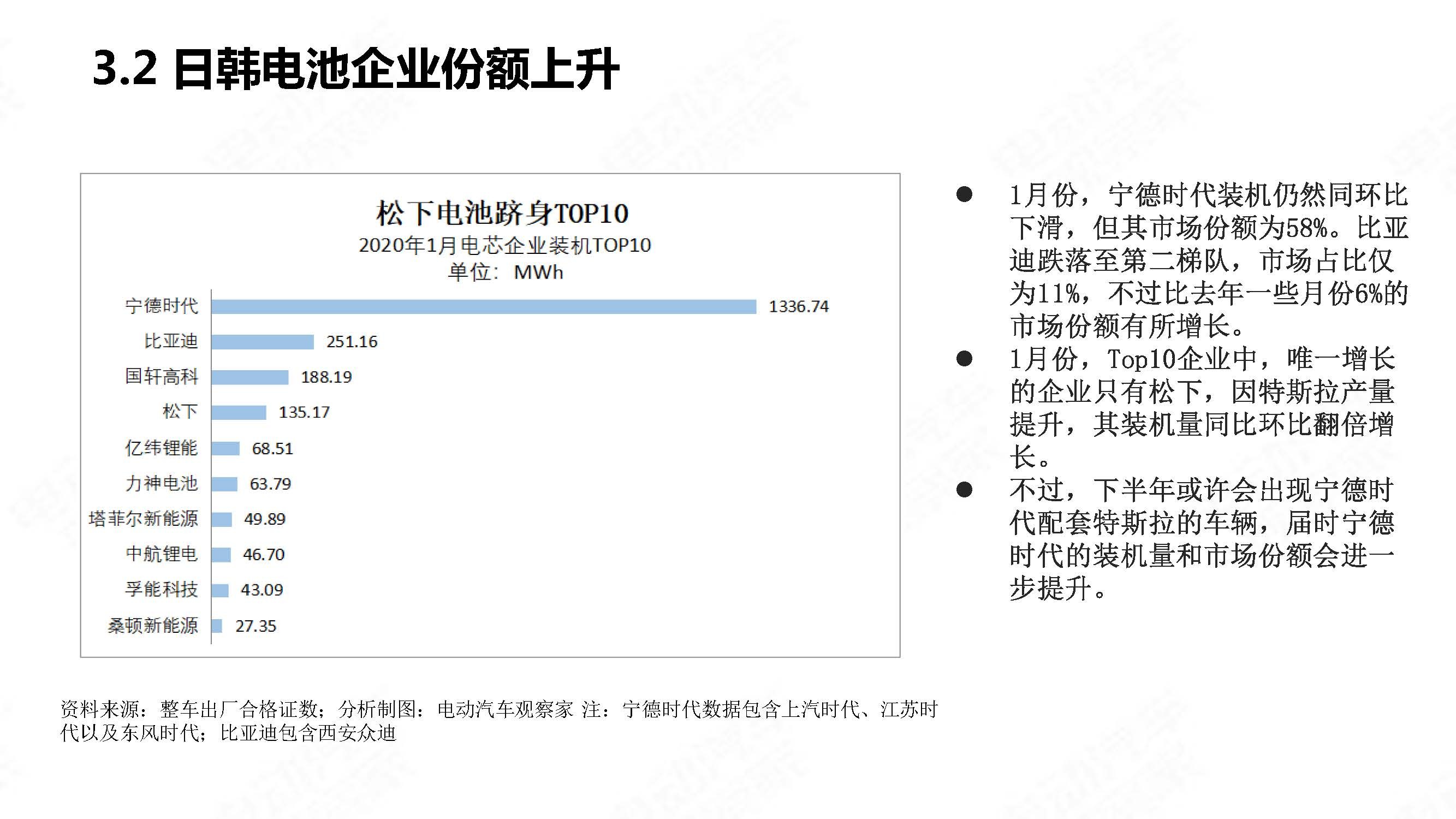
Task: Select the data value 63.79
Action: (x=270, y=484)
